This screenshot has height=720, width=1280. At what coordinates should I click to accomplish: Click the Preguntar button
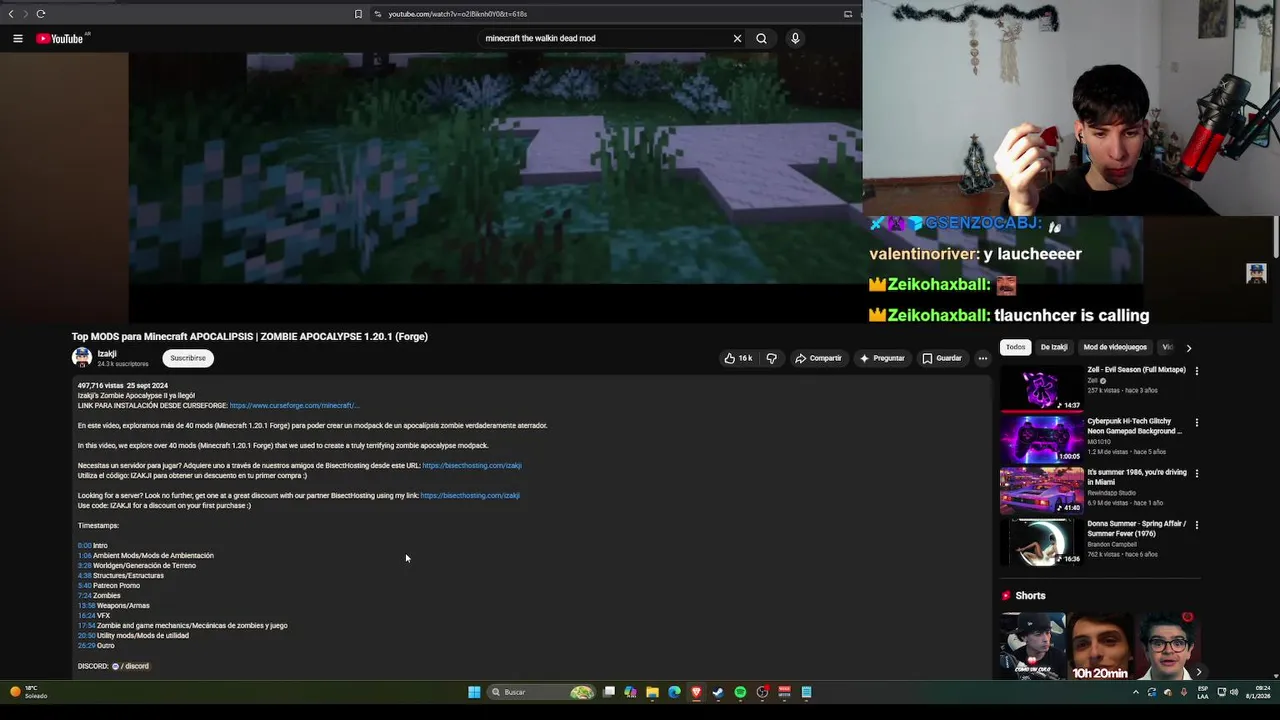[x=882, y=358]
